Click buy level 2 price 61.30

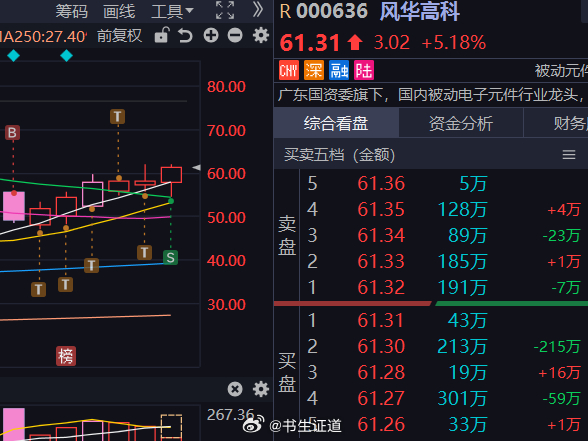tap(381, 346)
